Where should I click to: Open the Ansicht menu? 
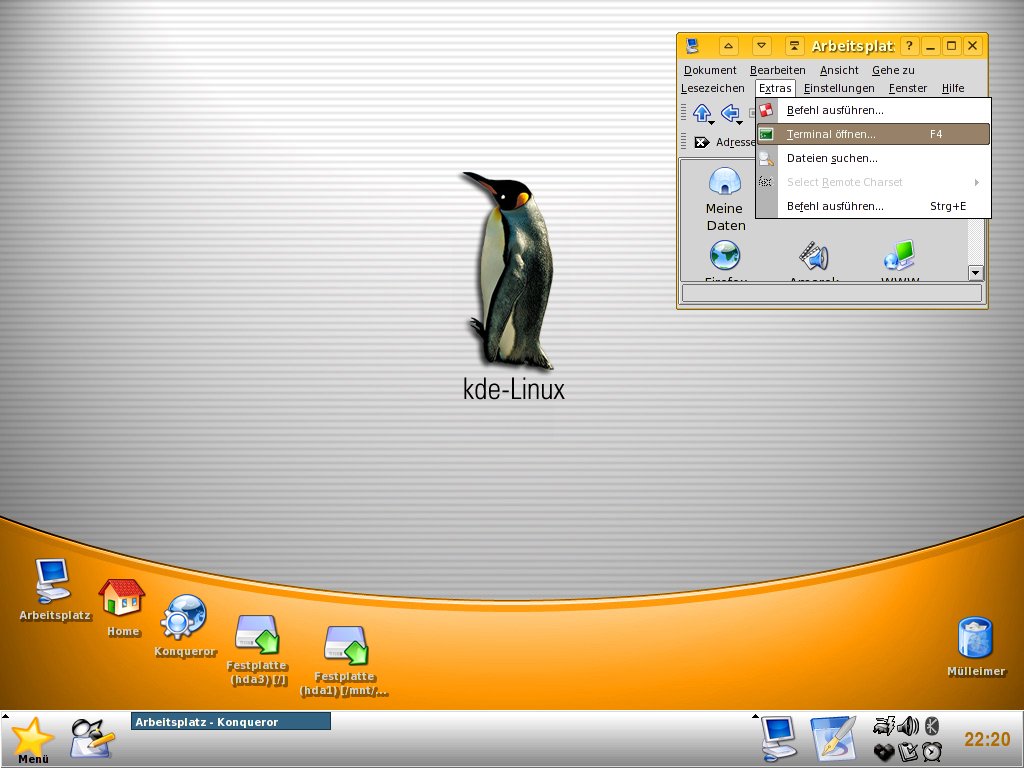coord(839,70)
